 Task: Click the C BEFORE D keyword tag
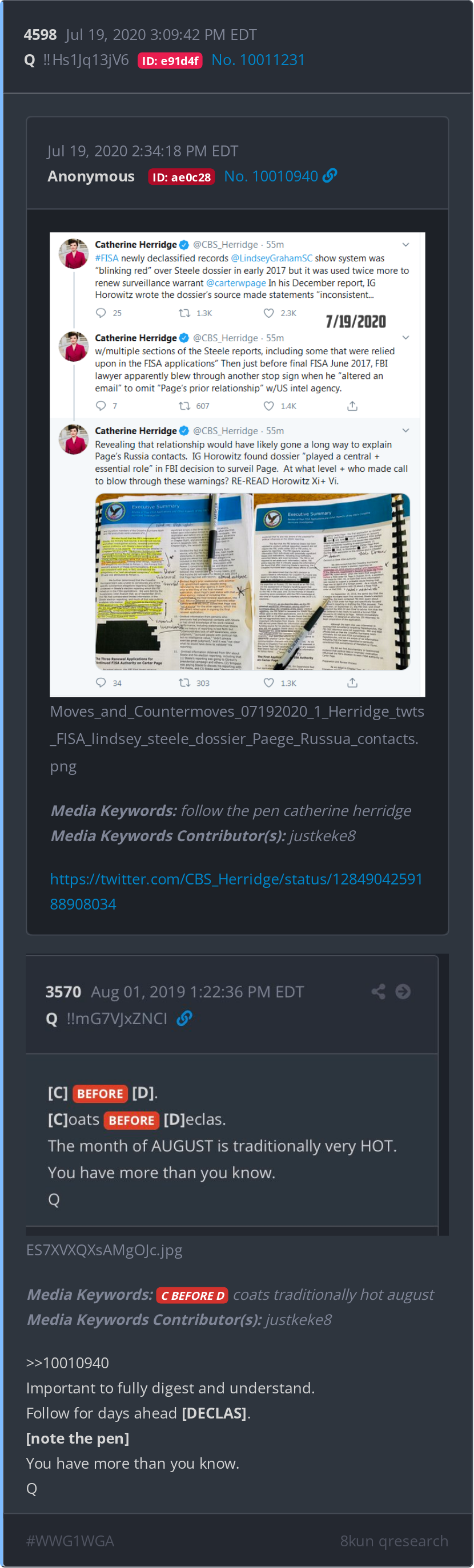tap(192, 1296)
